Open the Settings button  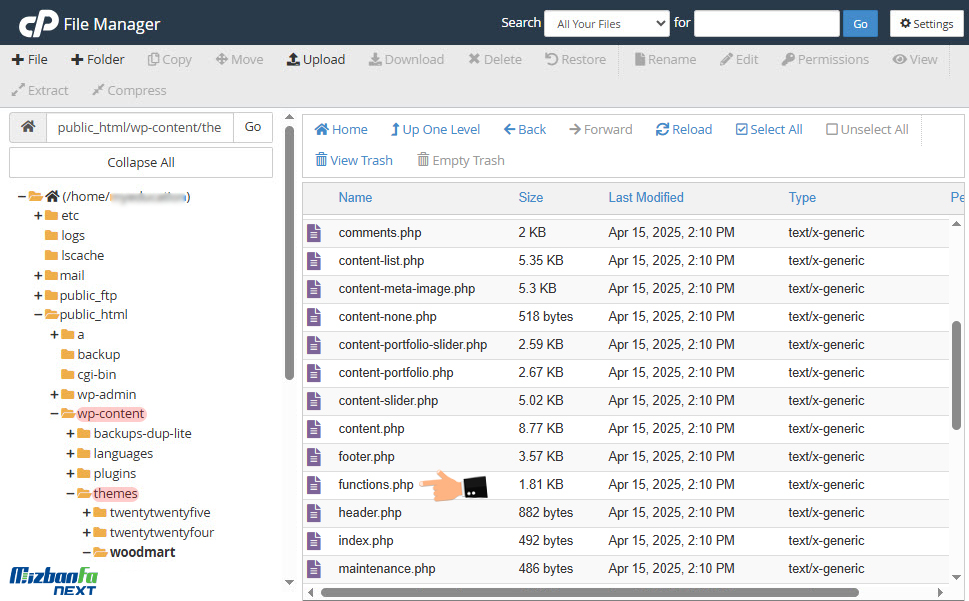[926, 24]
